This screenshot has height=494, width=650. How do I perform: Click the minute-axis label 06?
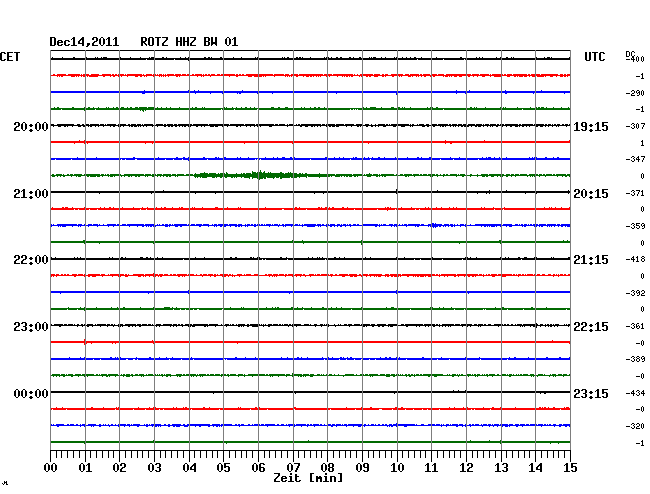coord(258,468)
